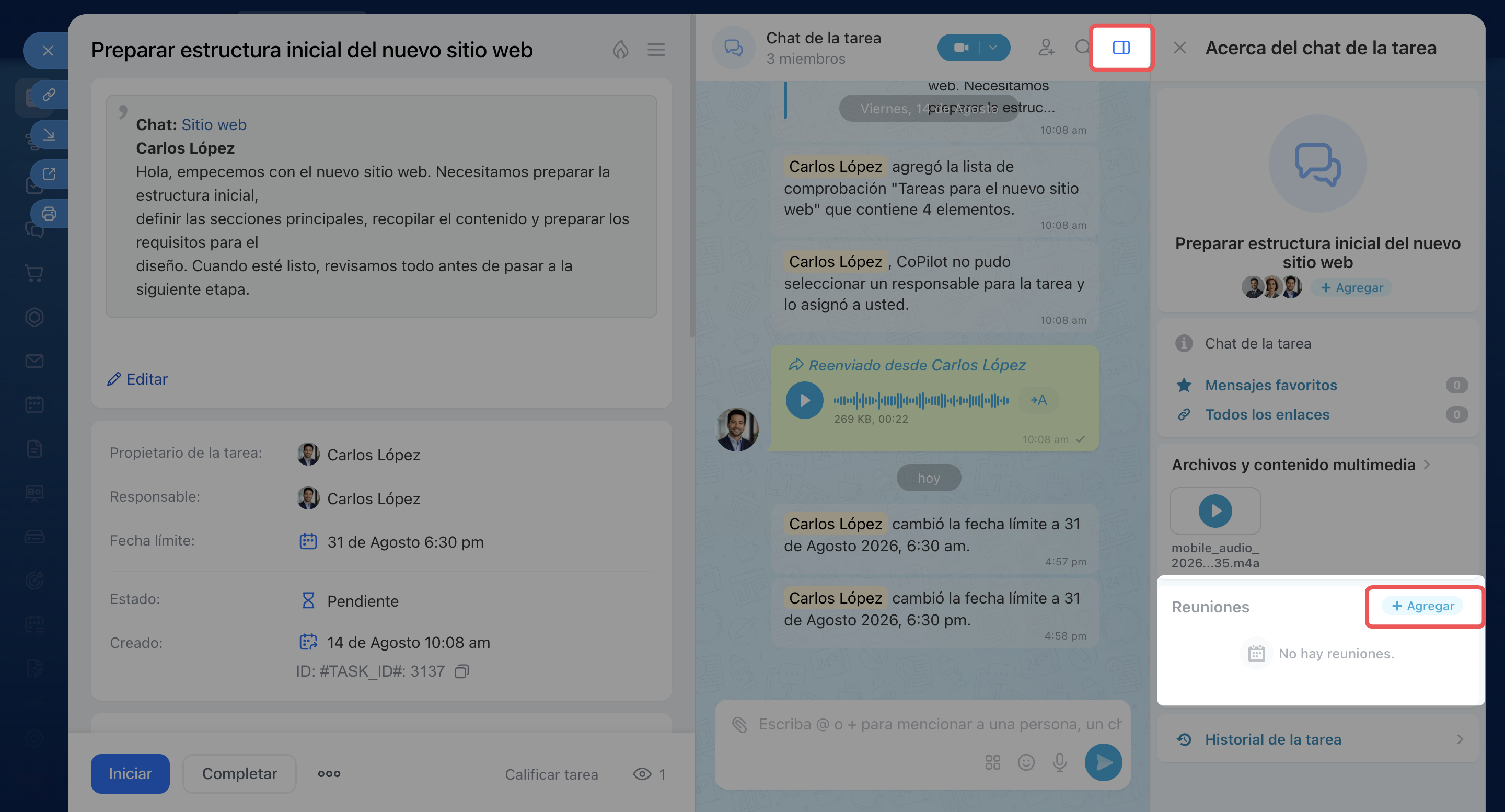Transcribe the voice message to text
This screenshot has height=812, width=1505.
point(1038,400)
